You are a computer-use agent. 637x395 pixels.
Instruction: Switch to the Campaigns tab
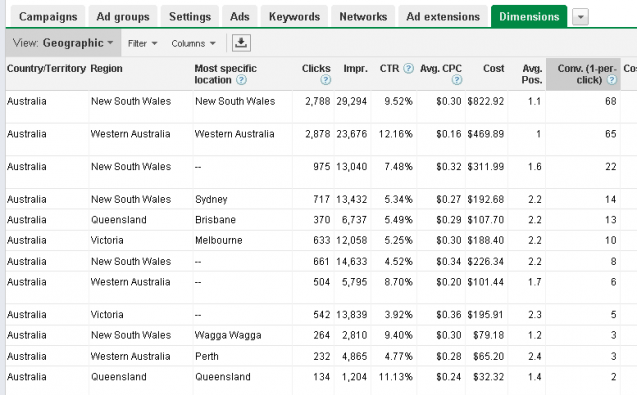tap(48, 17)
